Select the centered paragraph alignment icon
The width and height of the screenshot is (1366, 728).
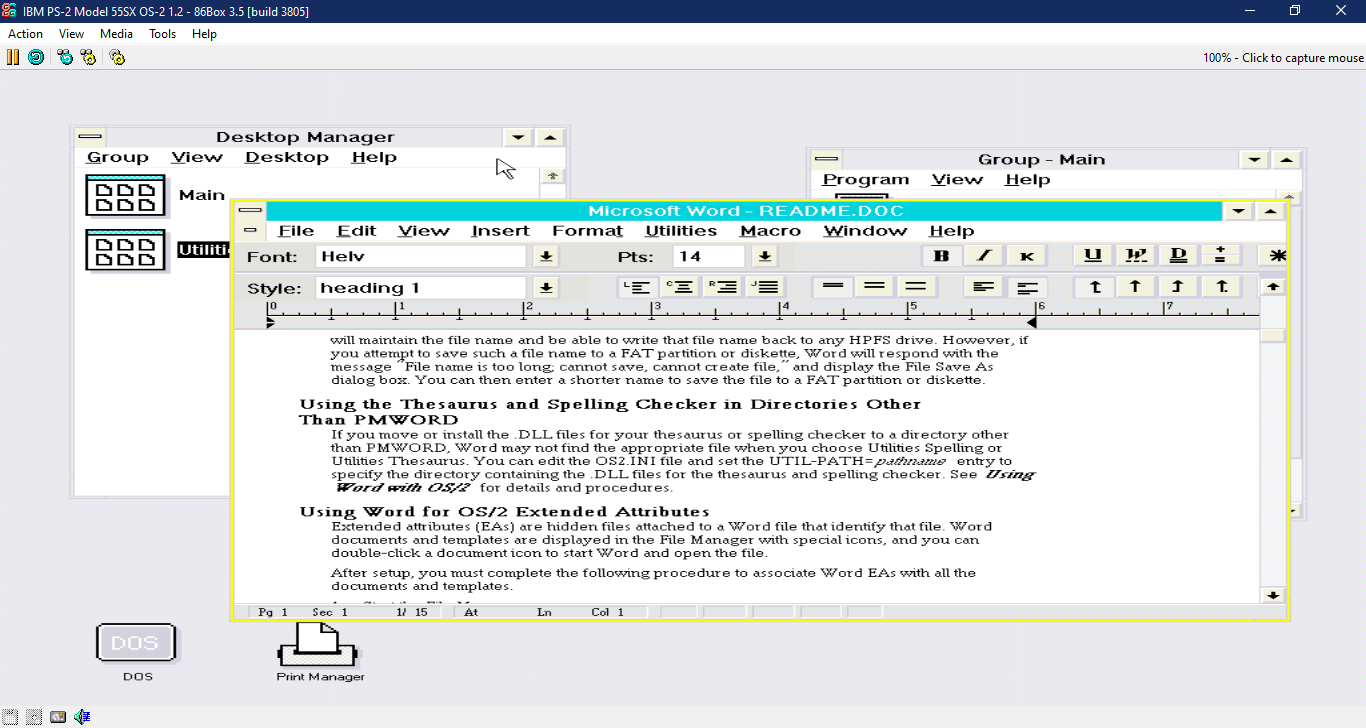click(681, 286)
